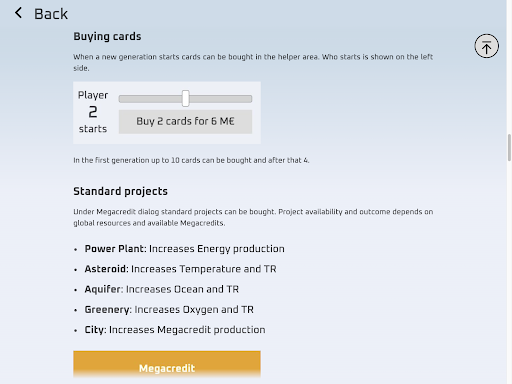Click Buy 2 cards for 6 M€ button
Viewport: 512px width, 384px height.
(x=185, y=122)
